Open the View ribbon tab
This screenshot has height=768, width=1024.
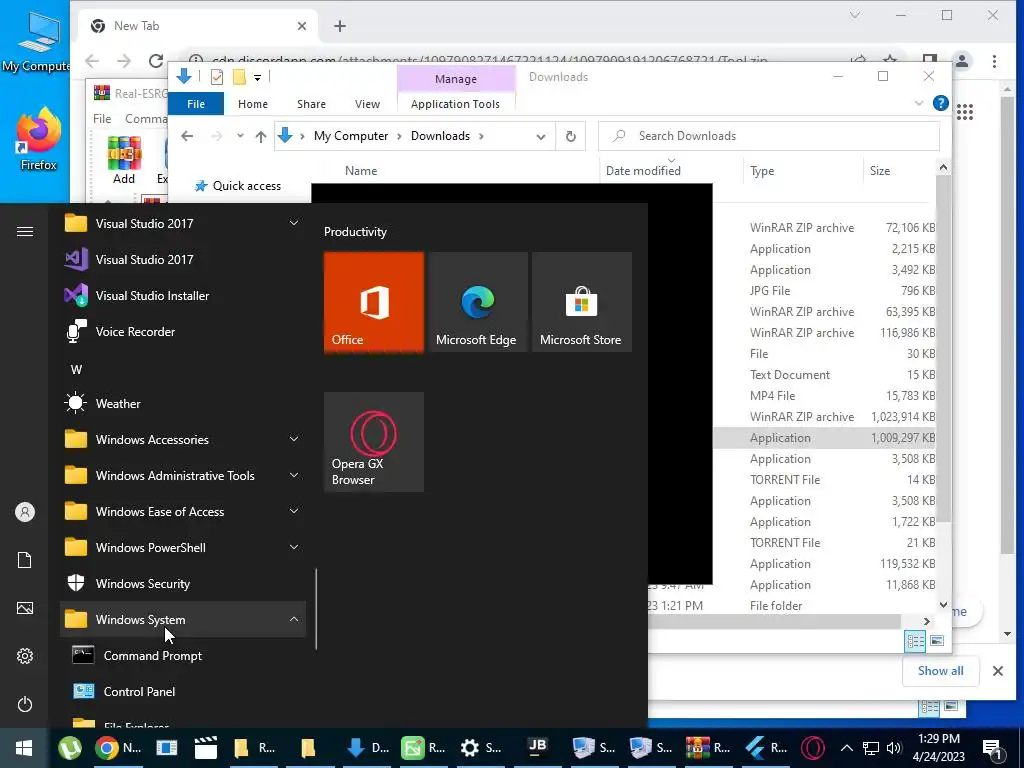(x=367, y=104)
